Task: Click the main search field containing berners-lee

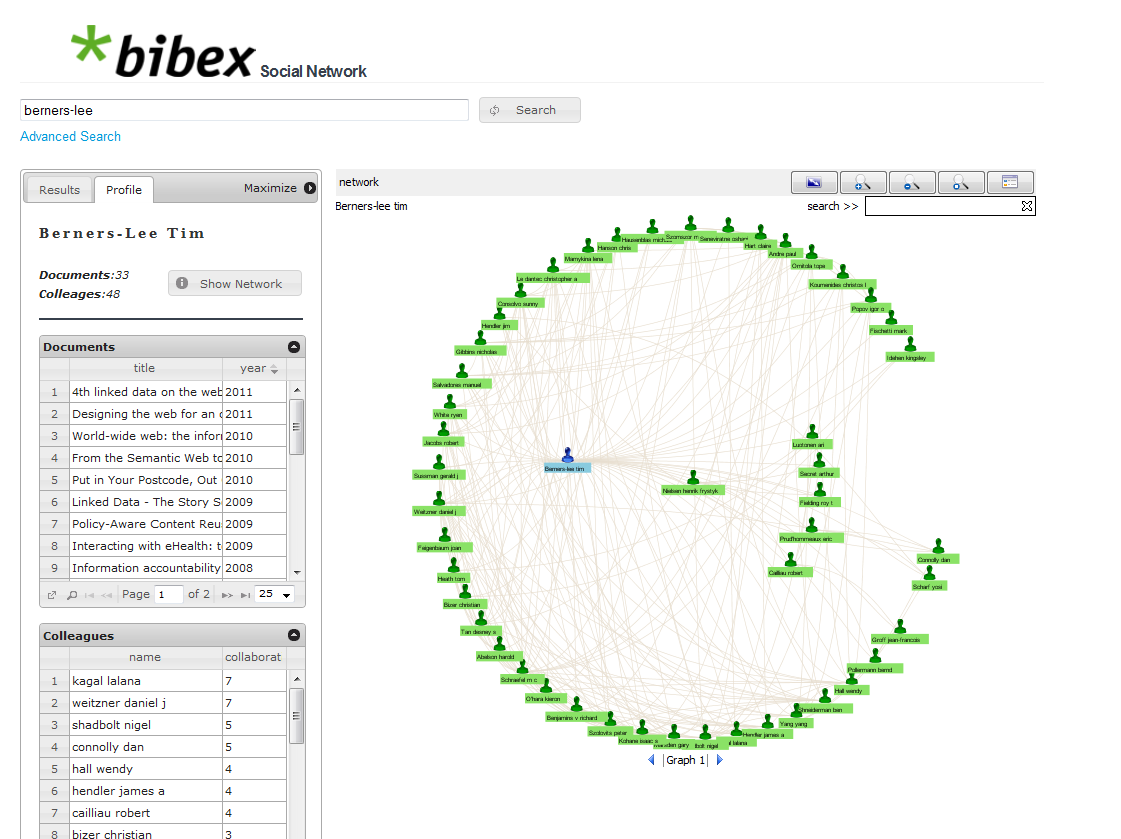Action: click(x=244, y=110)
